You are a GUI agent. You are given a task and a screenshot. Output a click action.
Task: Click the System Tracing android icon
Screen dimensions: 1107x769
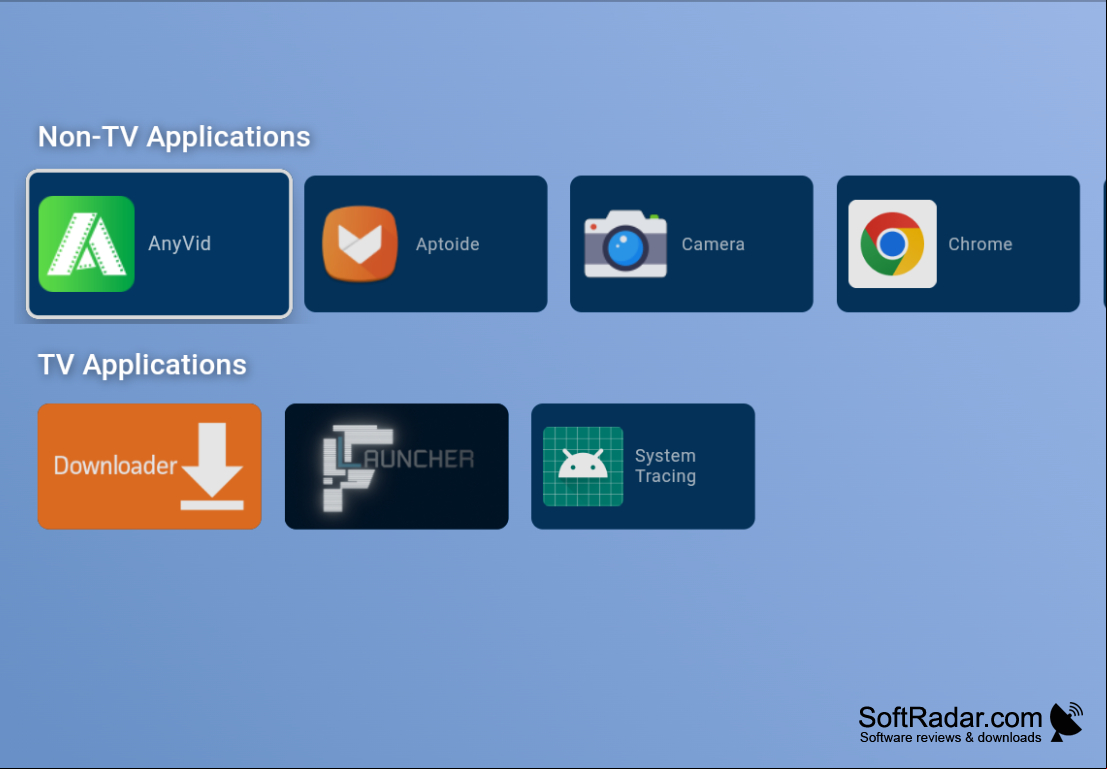pos(583,466)
